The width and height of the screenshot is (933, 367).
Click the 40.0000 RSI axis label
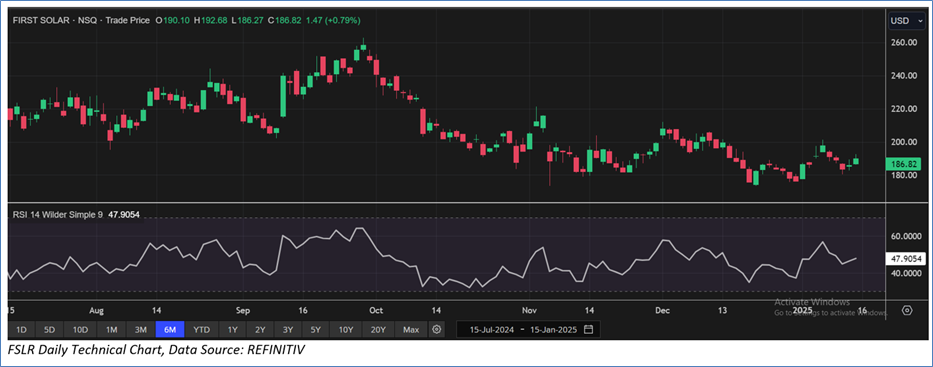point(905,274)
